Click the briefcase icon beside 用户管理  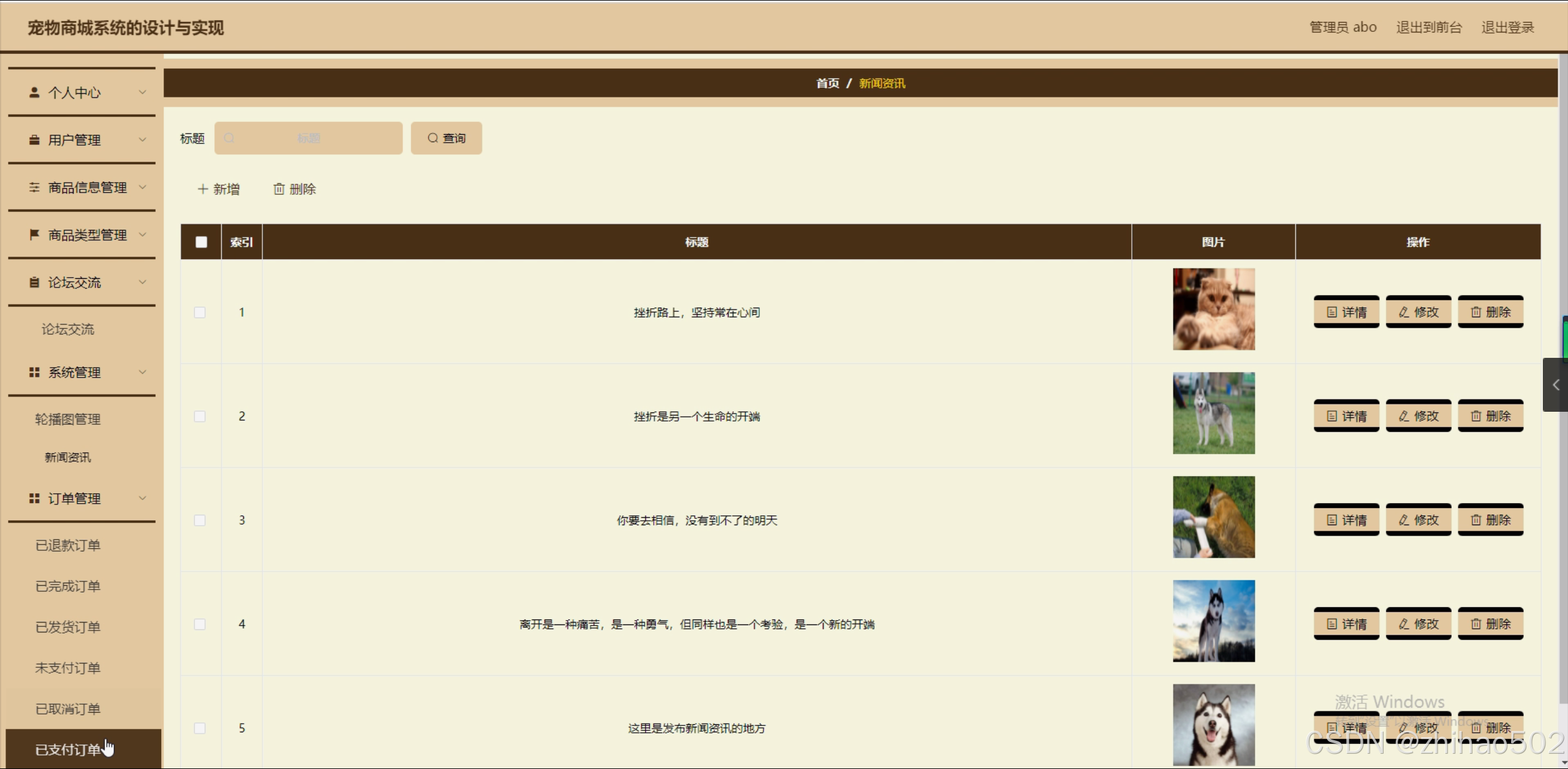click(x=34, y=140)
